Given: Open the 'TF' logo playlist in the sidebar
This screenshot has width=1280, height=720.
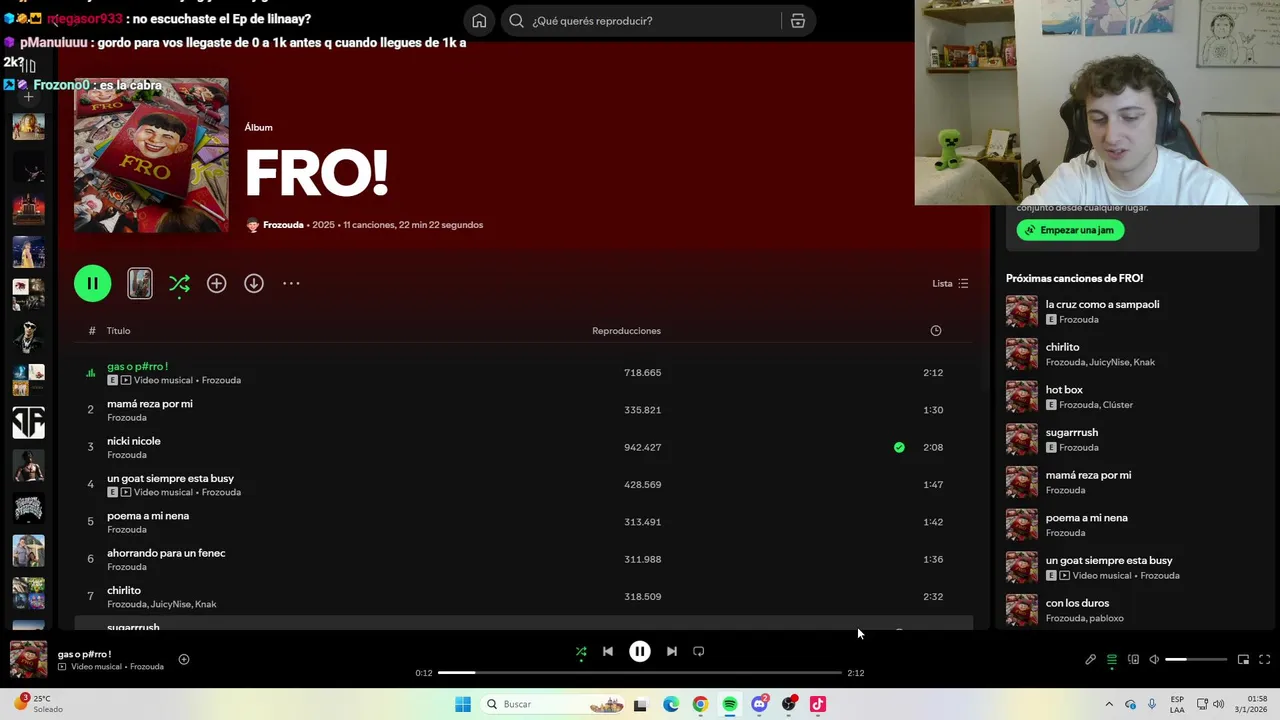Looking at the screenshot, I should point(28,423).
